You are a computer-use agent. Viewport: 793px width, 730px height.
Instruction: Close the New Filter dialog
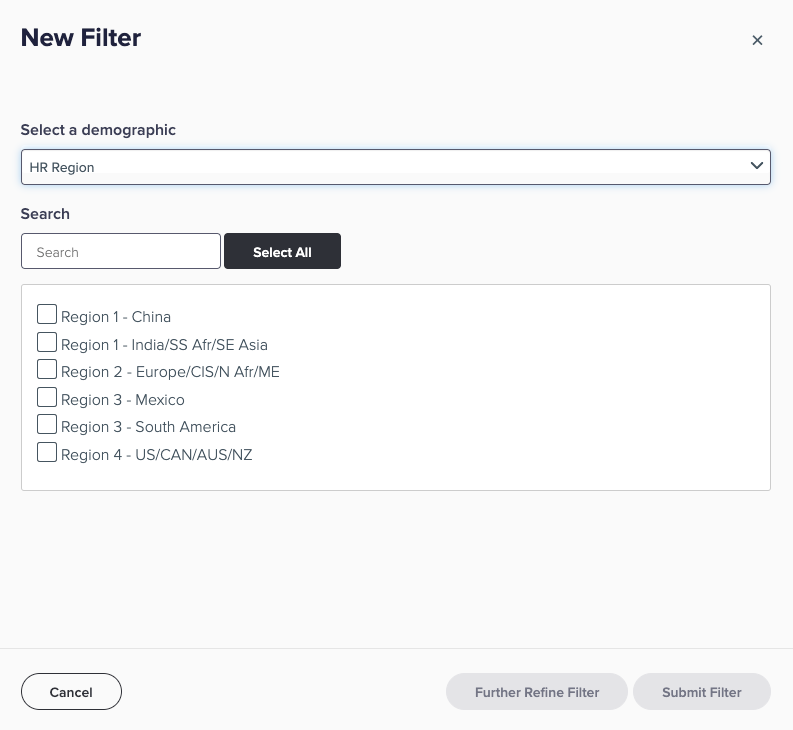coord(757,40)
